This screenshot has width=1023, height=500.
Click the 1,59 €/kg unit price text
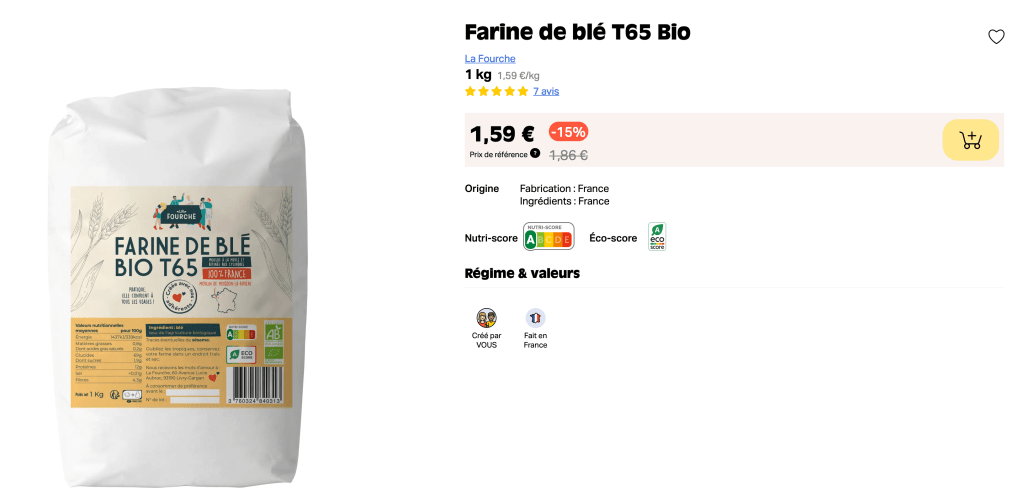(x=519, y=76)
